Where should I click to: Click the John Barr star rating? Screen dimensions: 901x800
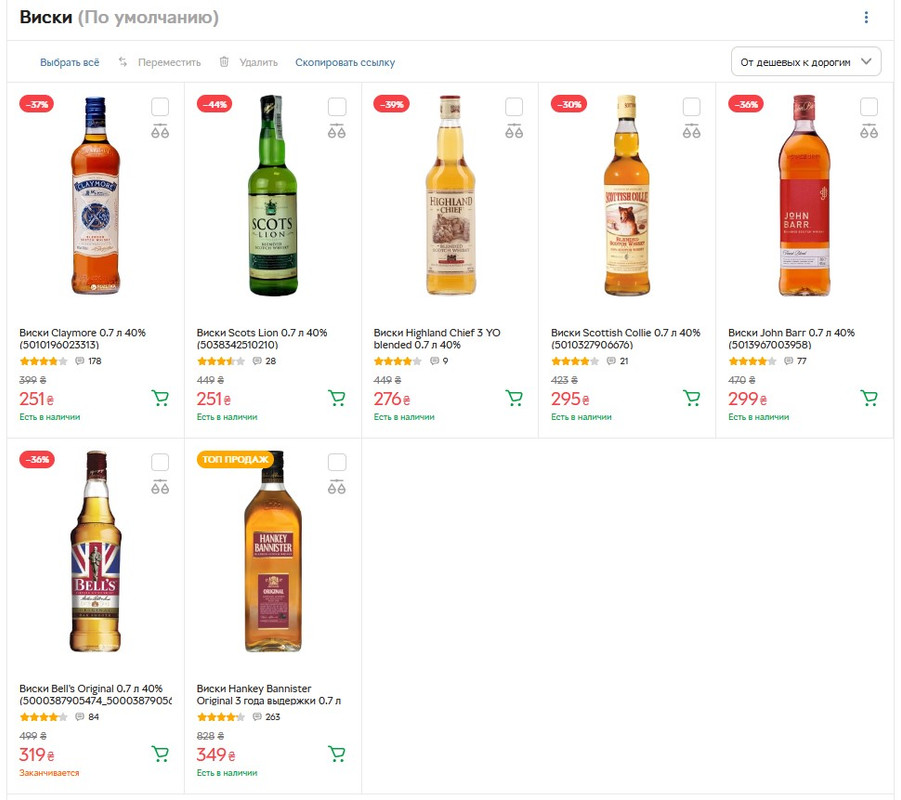(752, 361)
